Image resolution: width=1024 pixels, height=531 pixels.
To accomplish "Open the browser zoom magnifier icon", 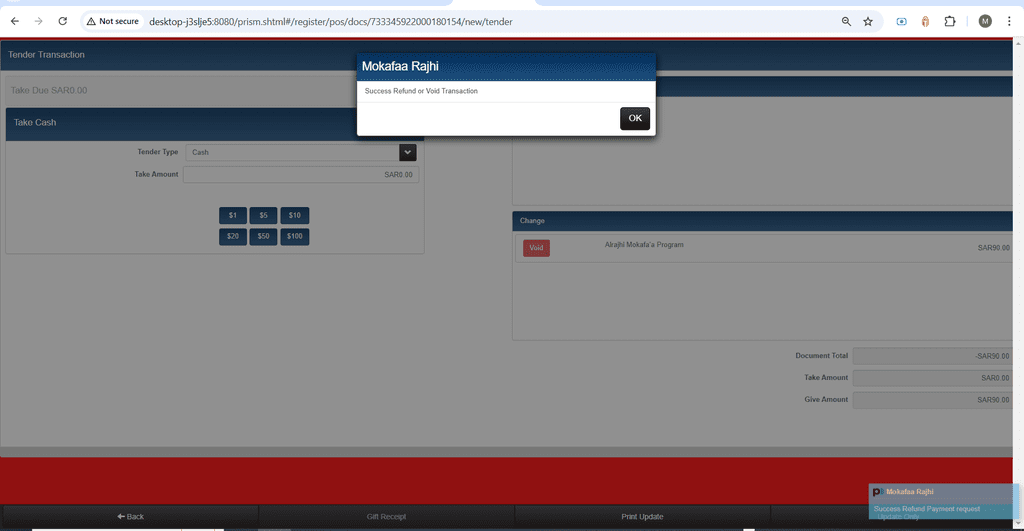I will coord(846,22).
